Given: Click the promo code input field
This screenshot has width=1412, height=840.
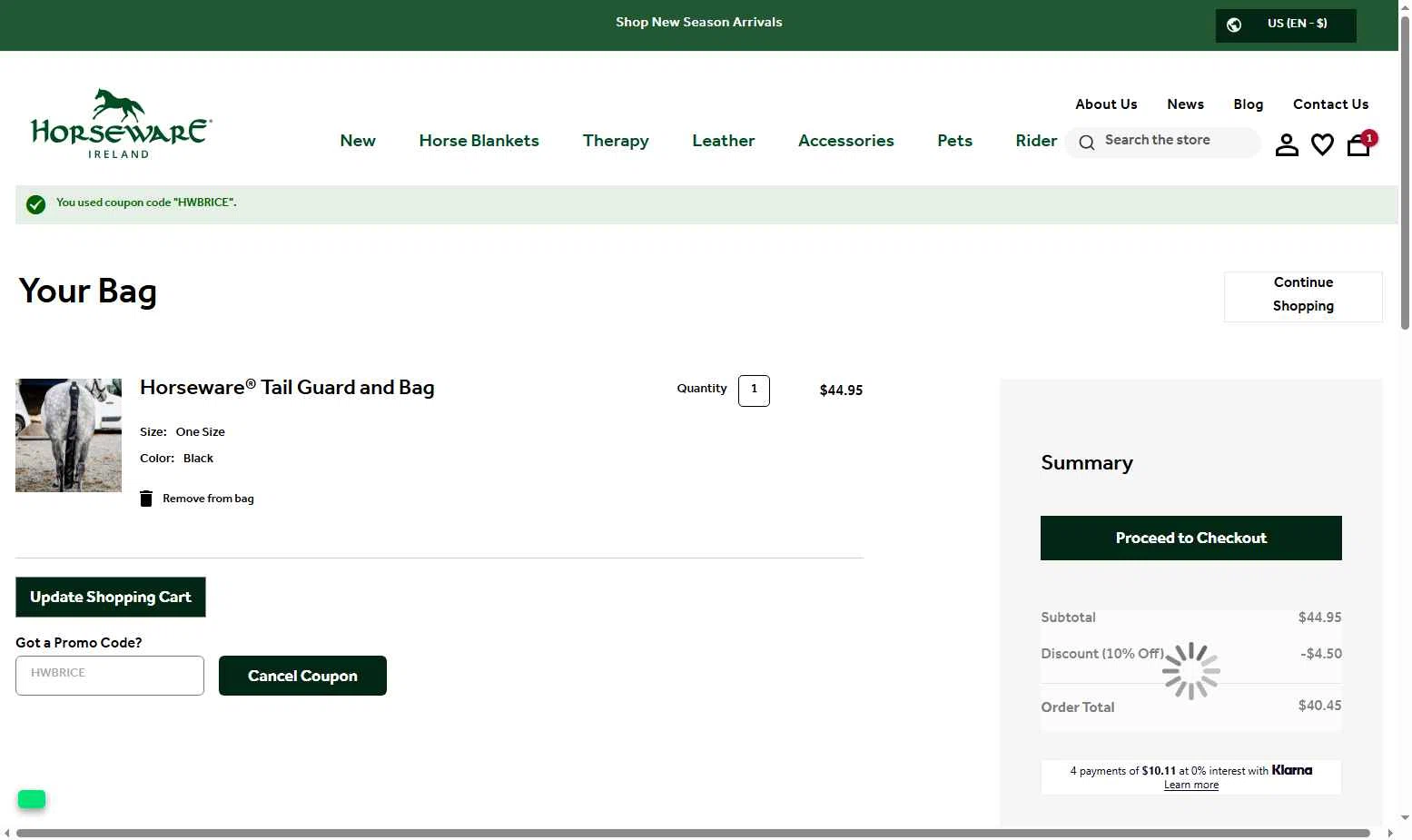Looking at the screenshot, I should coord(110,676).
